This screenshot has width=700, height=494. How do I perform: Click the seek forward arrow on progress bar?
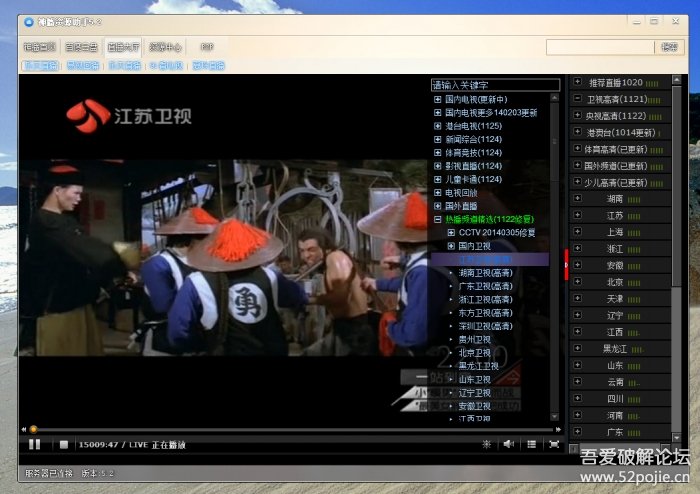pyautogui.click(x=558, y=429)
